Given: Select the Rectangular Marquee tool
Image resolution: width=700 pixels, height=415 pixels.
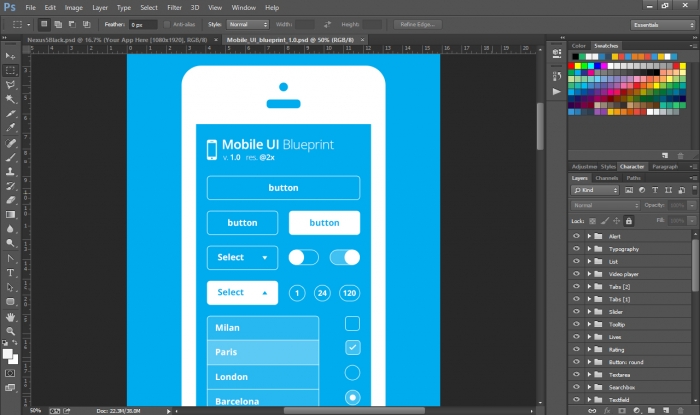Looking at the screenshot, I should (10, 70).
